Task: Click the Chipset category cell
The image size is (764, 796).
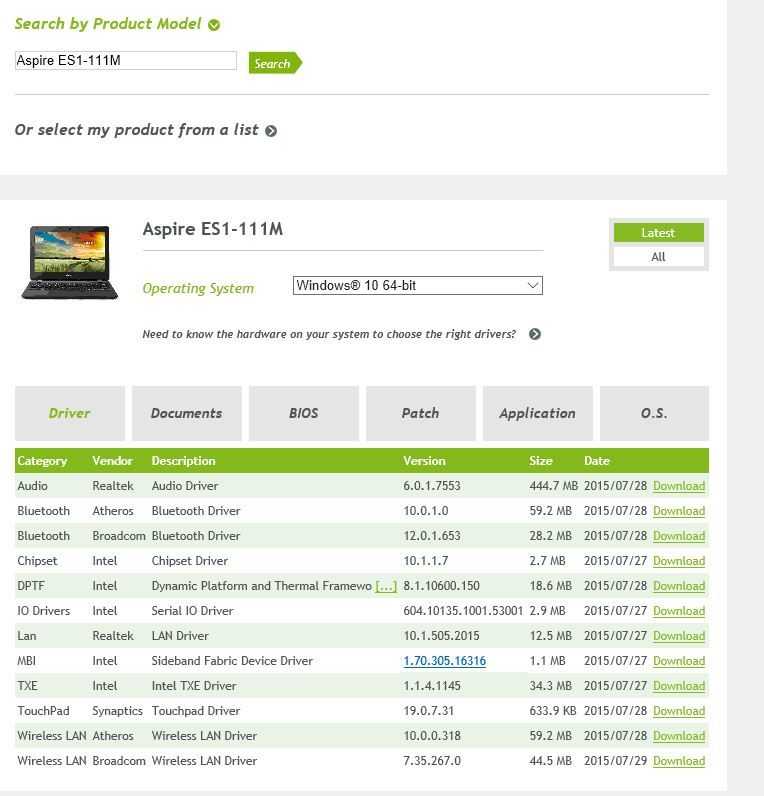Action: (x=37, y=561)
